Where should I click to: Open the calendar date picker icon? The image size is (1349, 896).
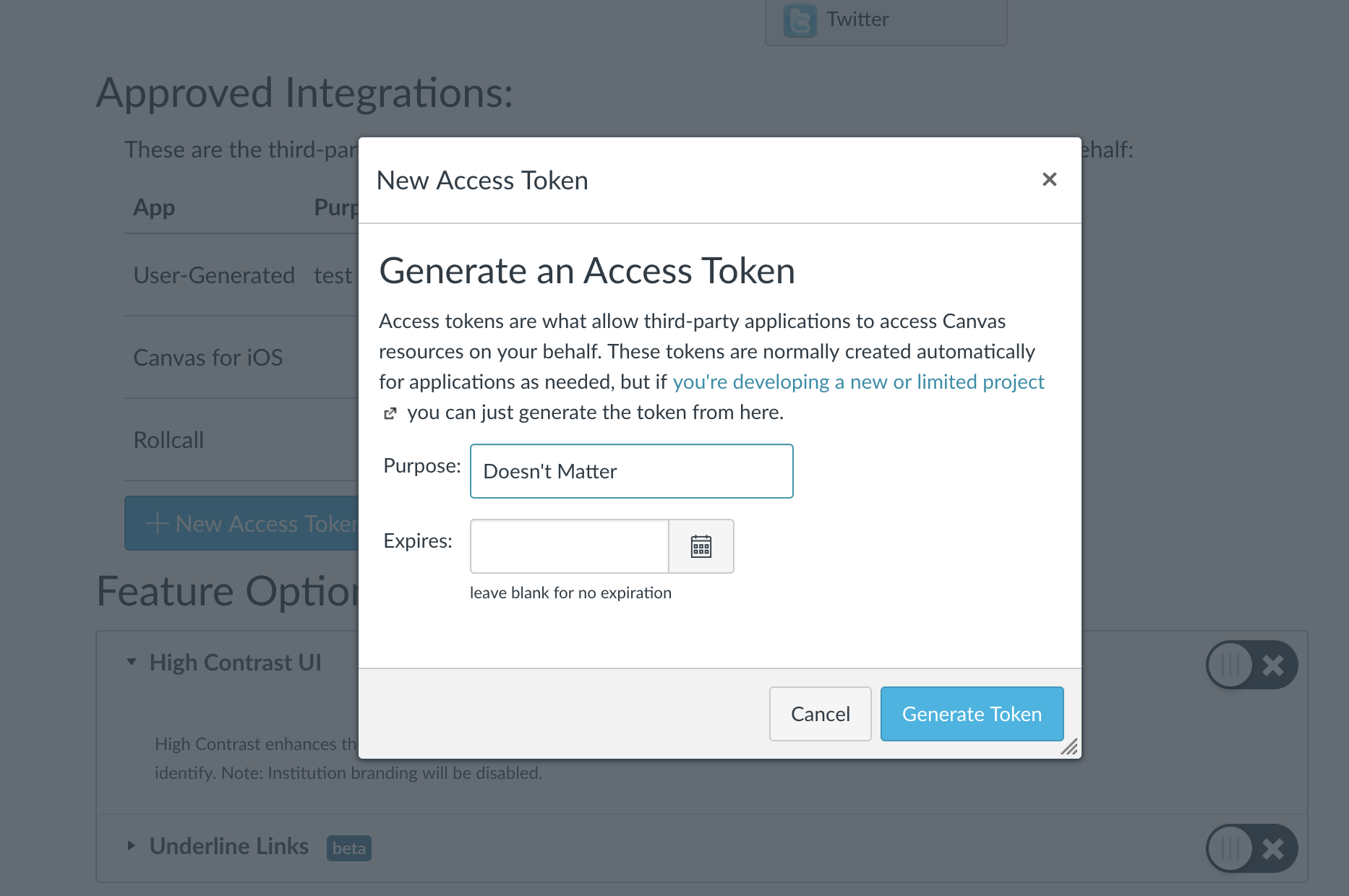(701, 546)
